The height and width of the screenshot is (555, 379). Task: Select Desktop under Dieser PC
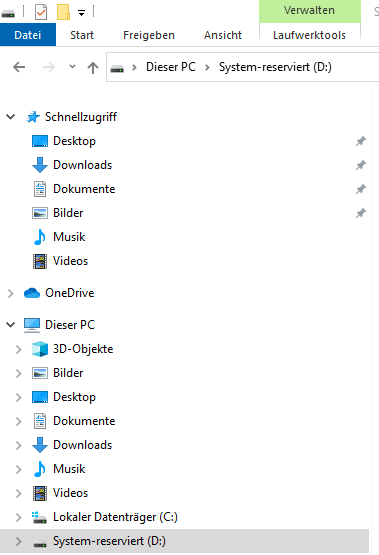[74, 397]
